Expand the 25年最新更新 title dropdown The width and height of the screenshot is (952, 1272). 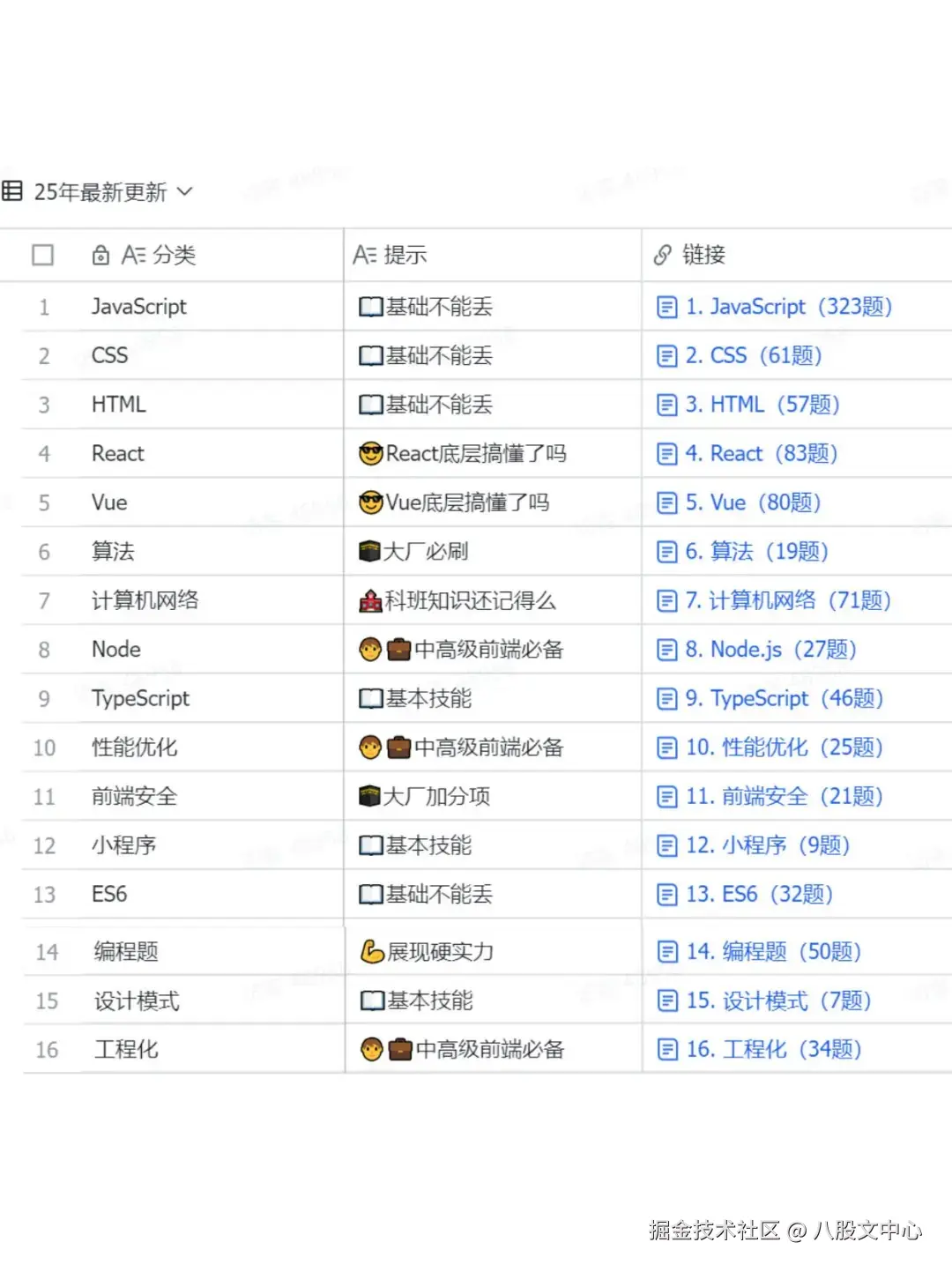point(185,192)
